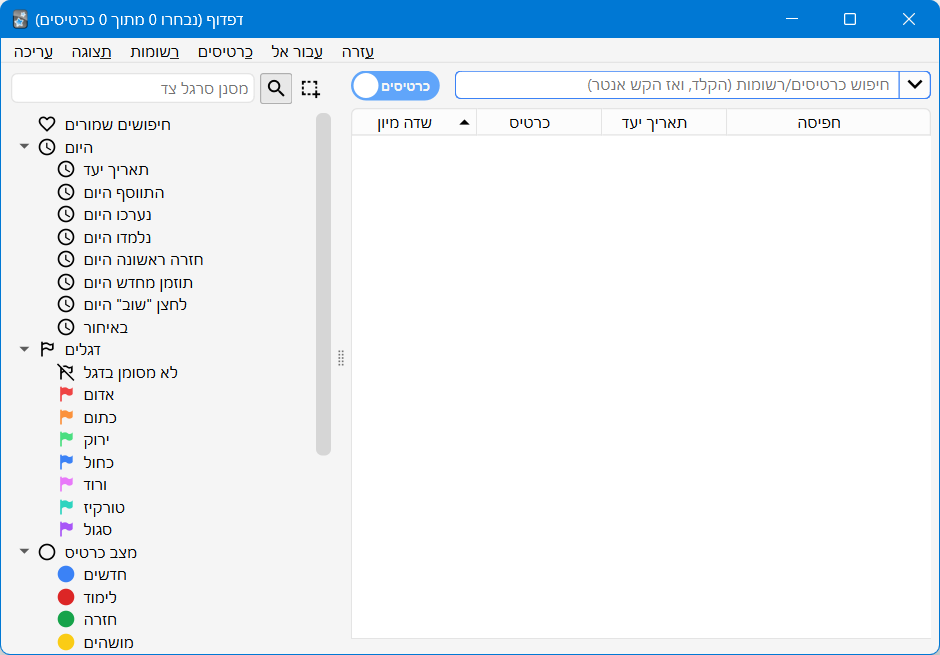Click the blue flag icon for כחול
Viewport: 940px width, 655px height.
click(66, 462)
